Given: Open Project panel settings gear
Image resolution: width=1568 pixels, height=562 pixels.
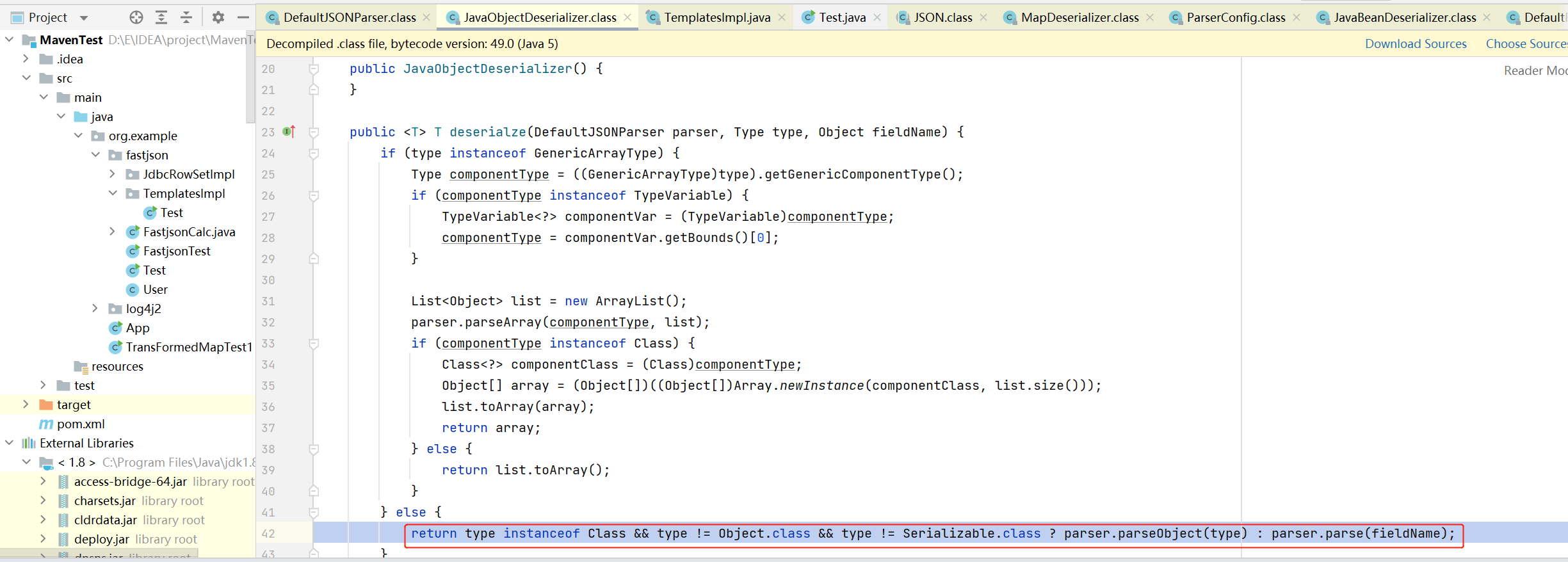Looking at the screenshot, I should point(218,17).
